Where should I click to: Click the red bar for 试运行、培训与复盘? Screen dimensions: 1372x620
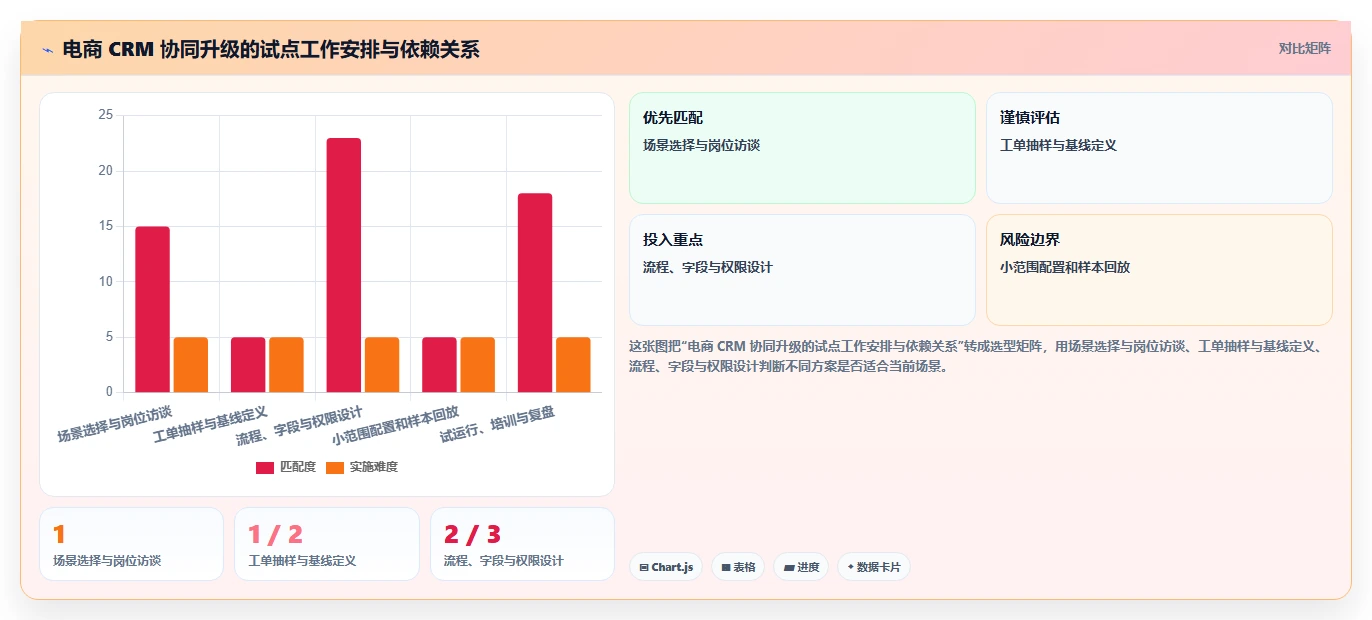(x=535, y=293)
